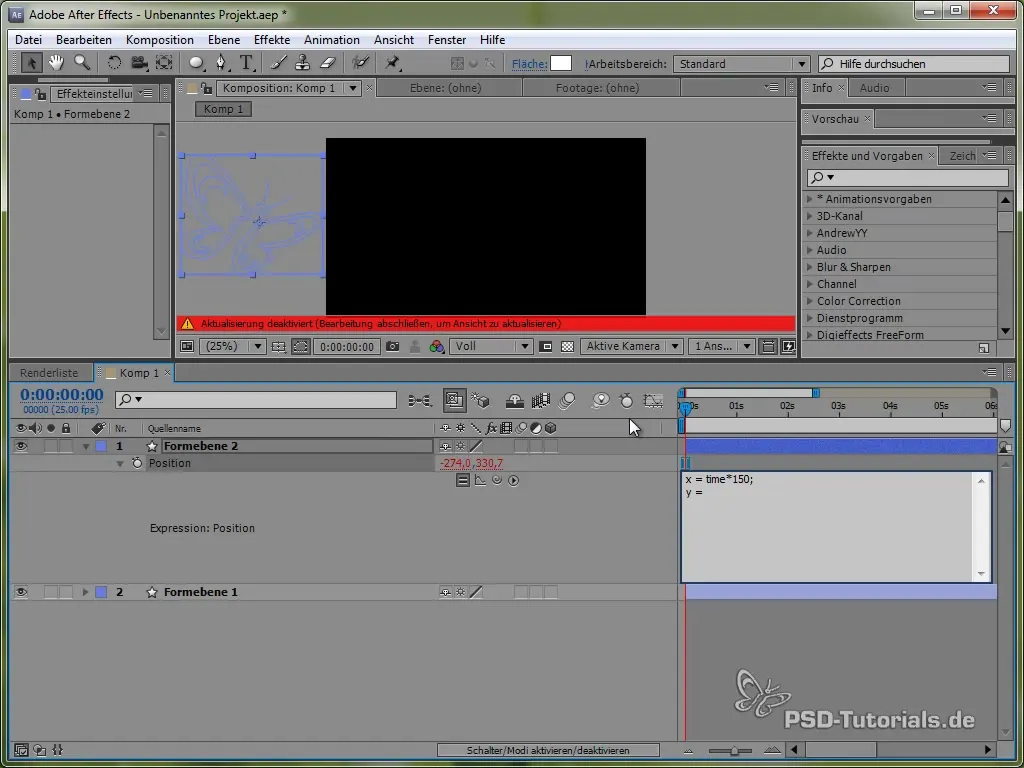Click the Brainstorm icon in timeline
This screenshot has width=1024, height=768.
coord(600,400)
